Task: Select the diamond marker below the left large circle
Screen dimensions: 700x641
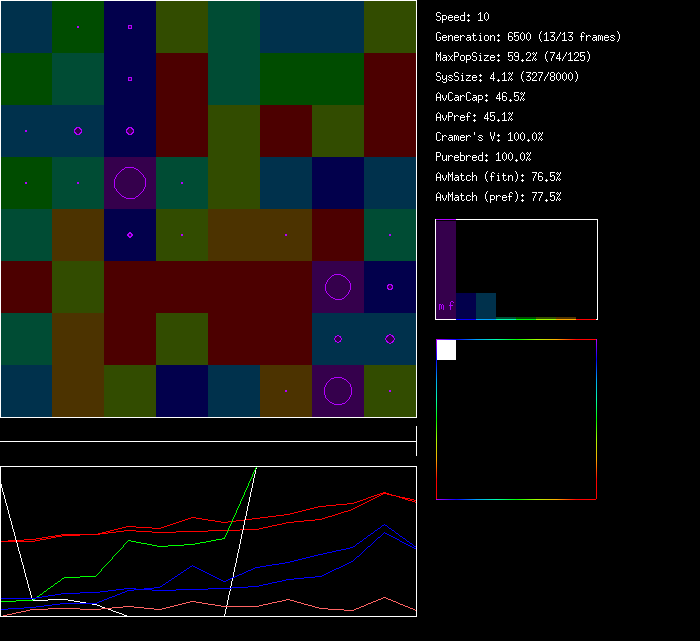Action: pyautogui.click(x=130, y=235)
